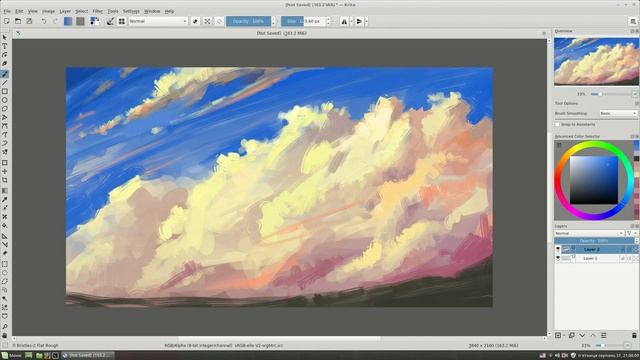Open the pattern fill selector
The width and height of the screenshot is (640, 360).
[x=80, y=21]
